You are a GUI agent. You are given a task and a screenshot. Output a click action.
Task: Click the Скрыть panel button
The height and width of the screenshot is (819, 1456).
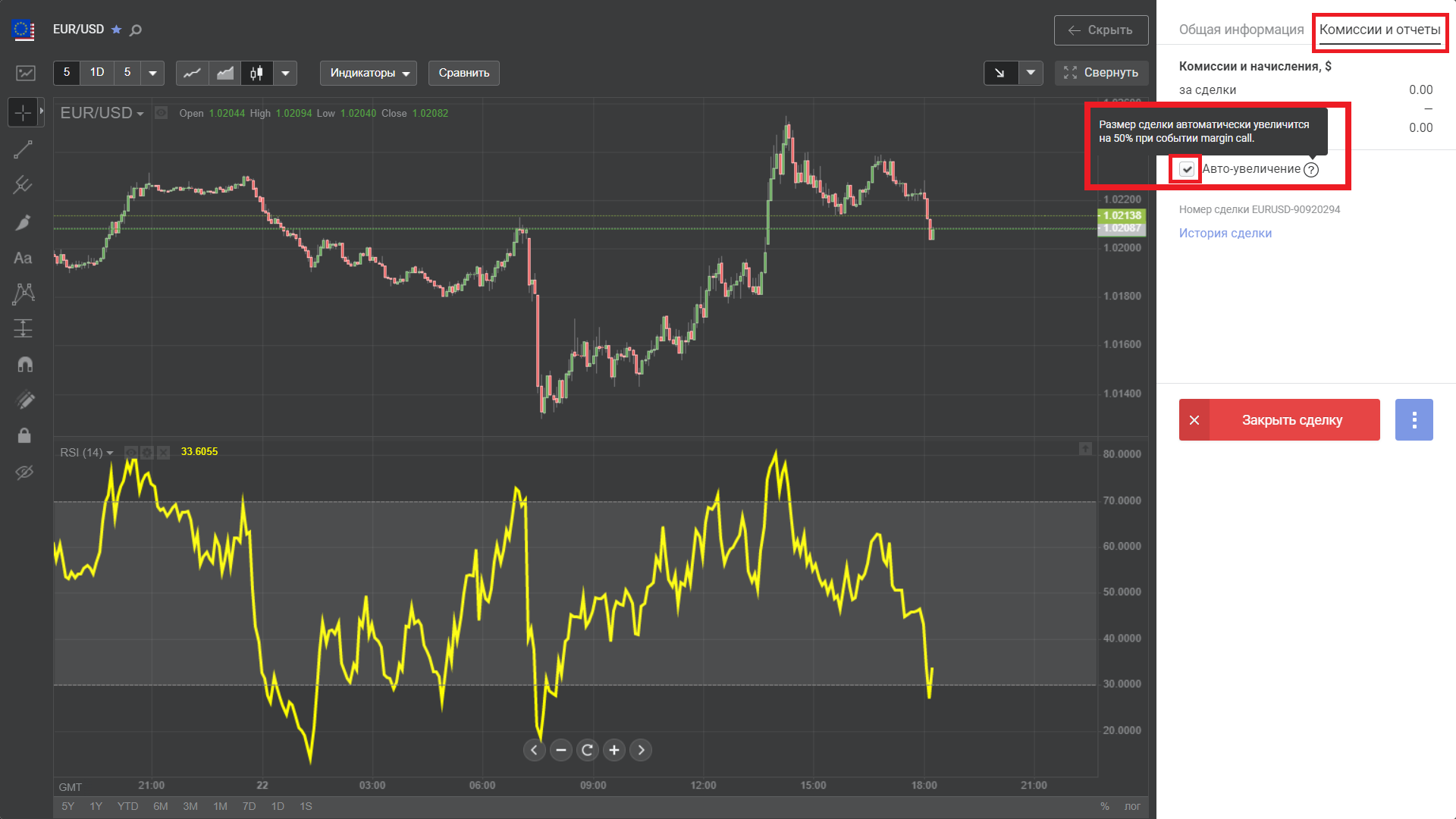tap(1100, 30)
